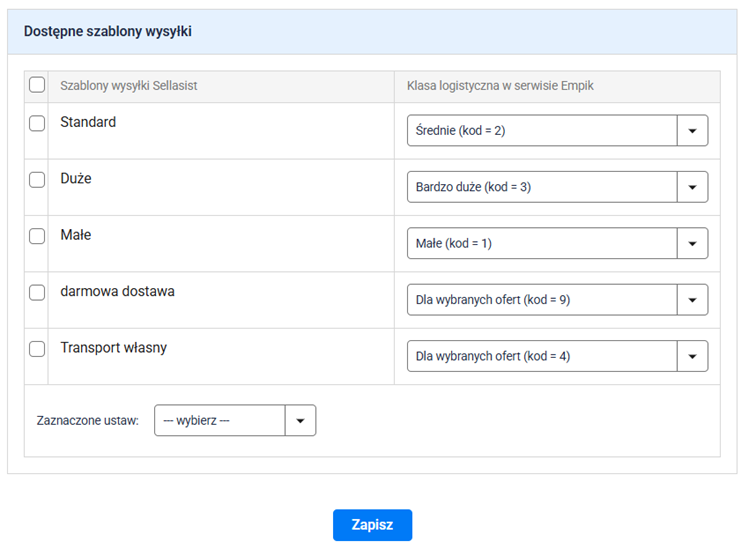Mark the Transport własny checkbox
756x549 pixels.
tap(37, 349)
